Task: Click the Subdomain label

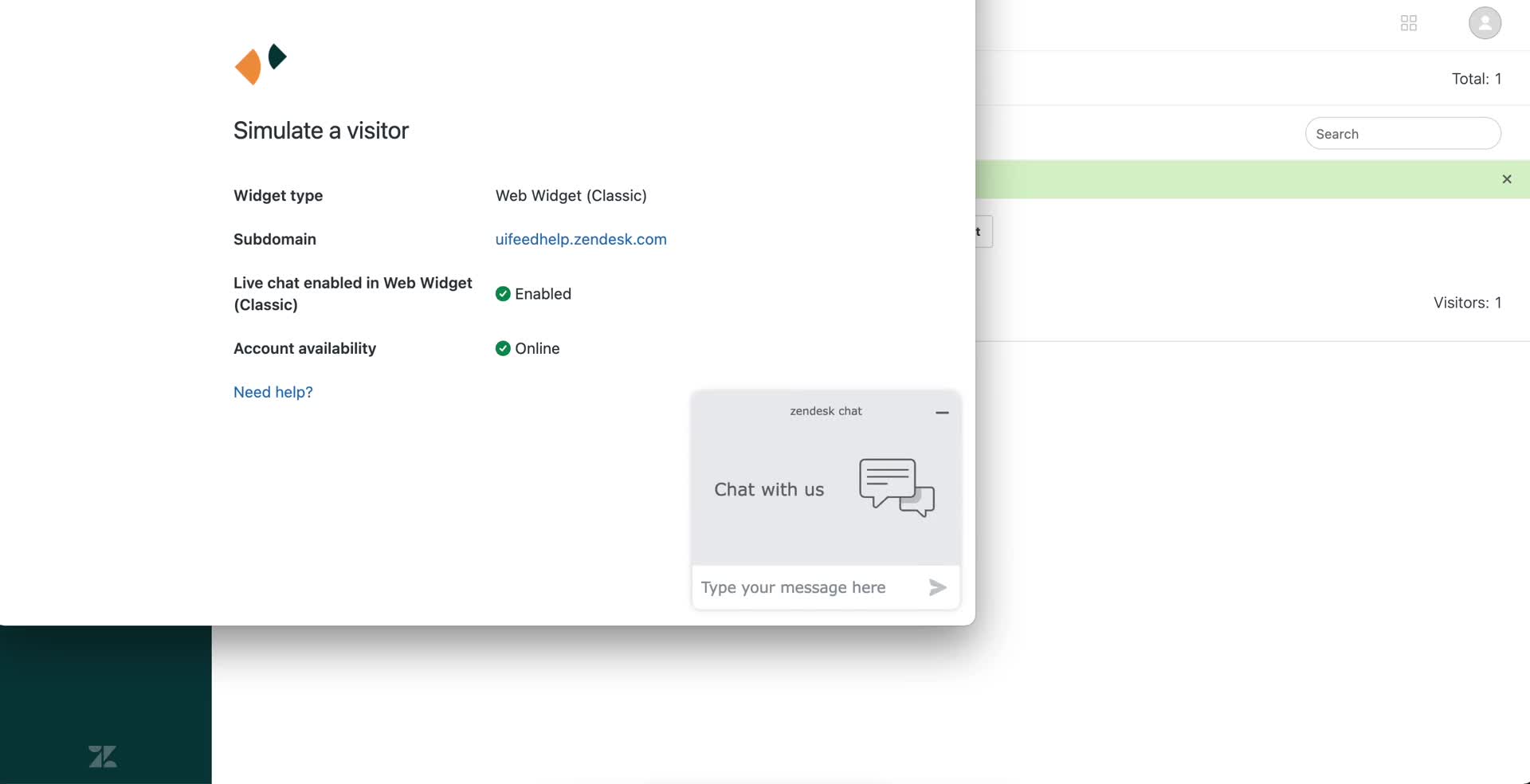Action: pos(275,239)
